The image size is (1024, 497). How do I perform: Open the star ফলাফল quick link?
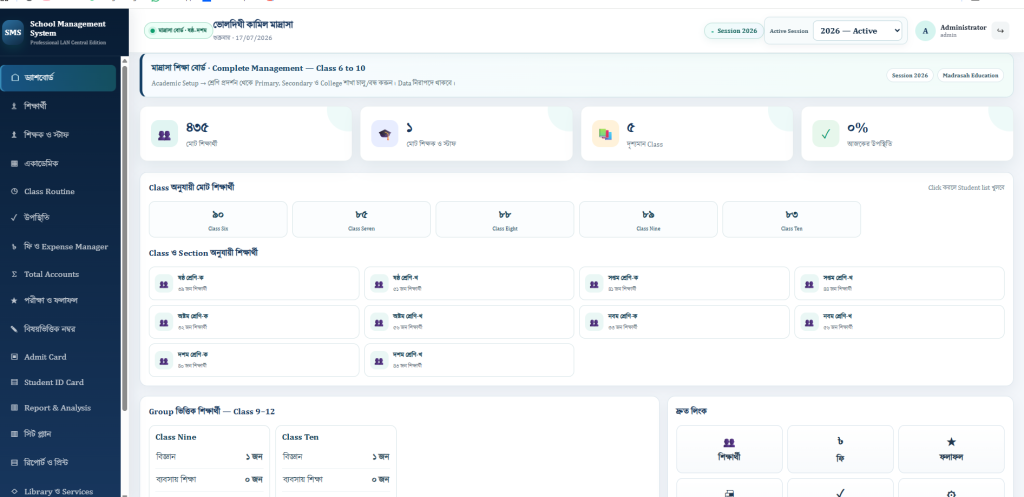951,449
